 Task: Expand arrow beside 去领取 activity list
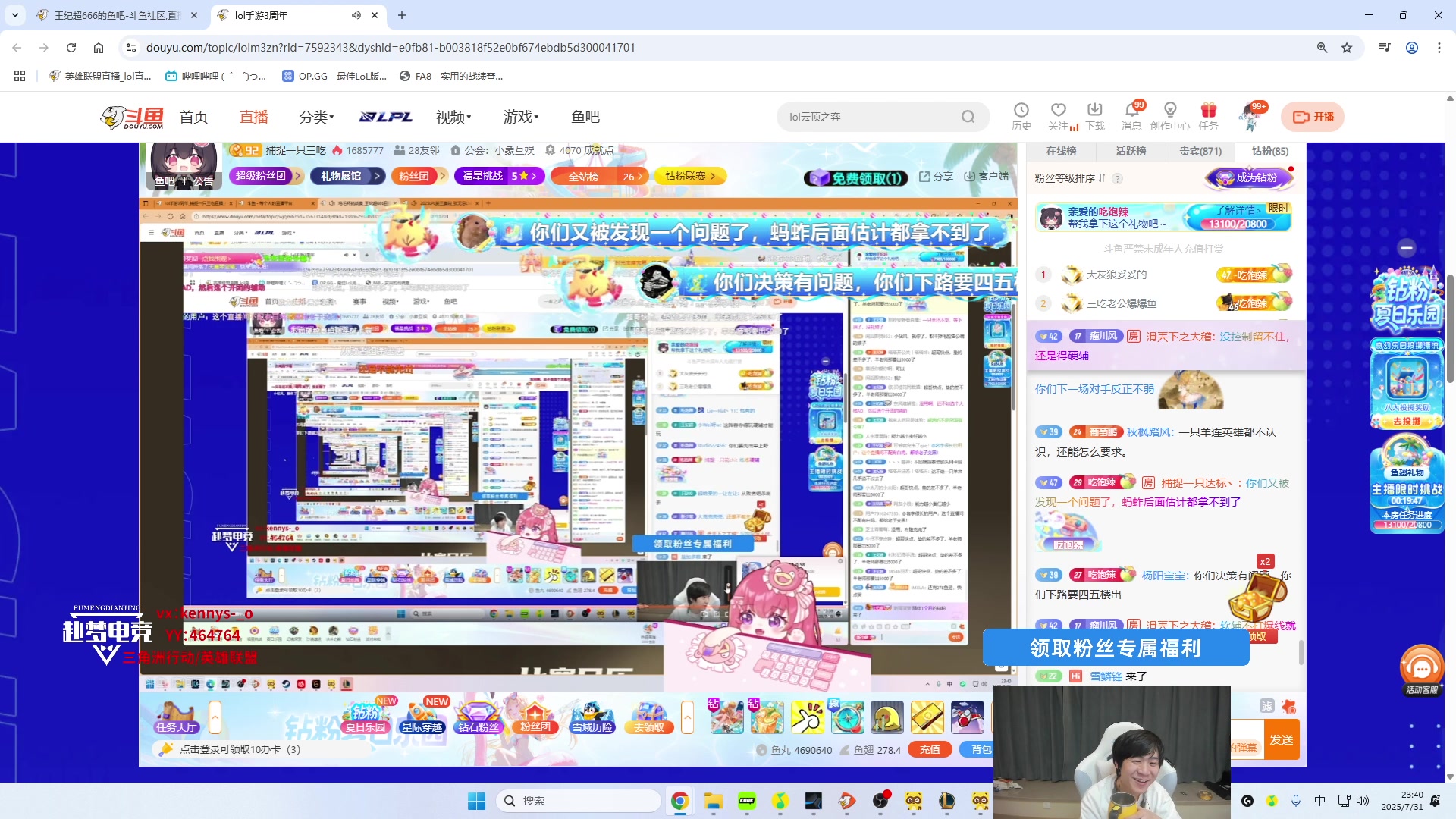point(688,717)
